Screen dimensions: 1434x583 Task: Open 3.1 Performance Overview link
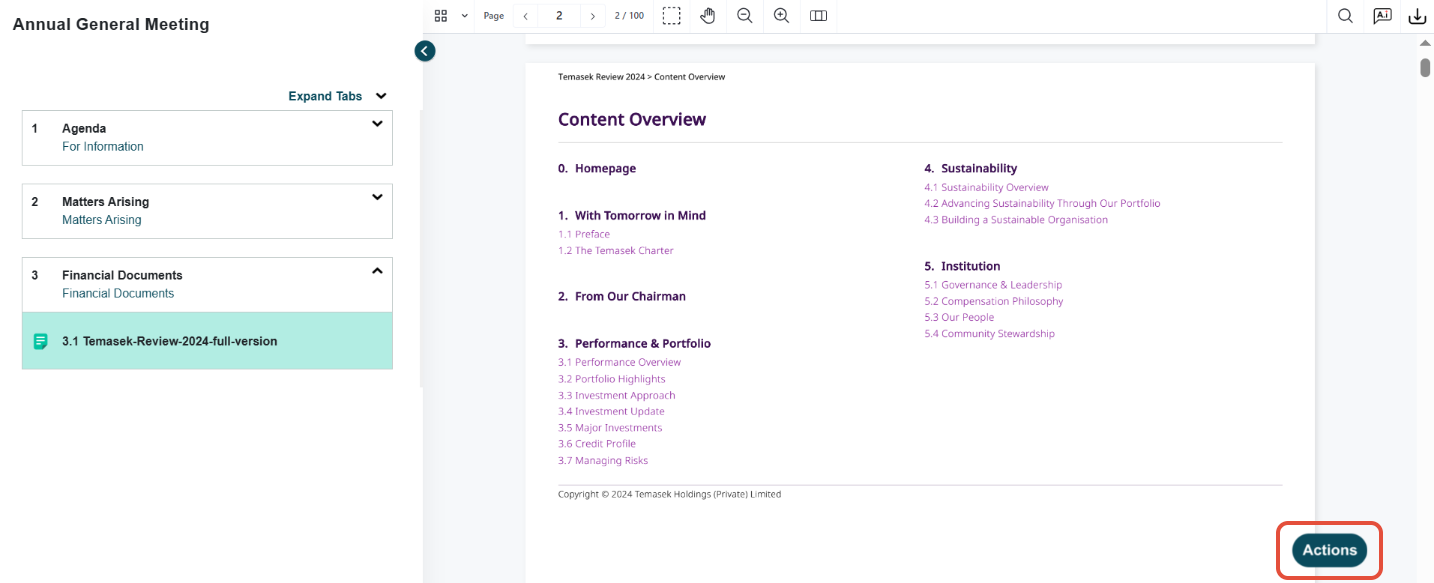619,362
